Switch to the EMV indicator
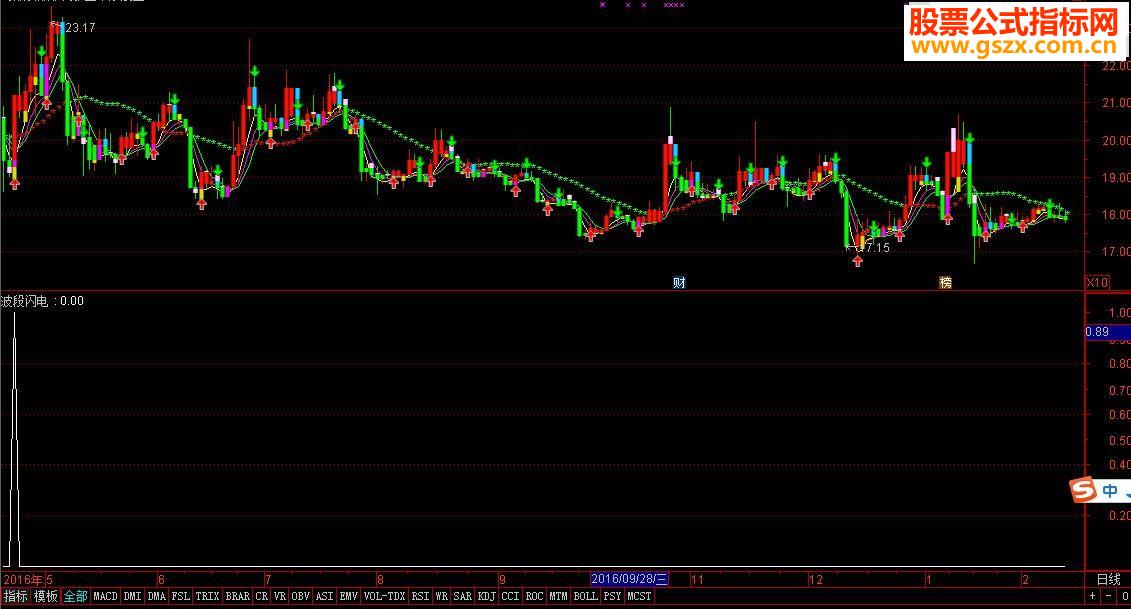The height and width of the screenshot is (609, 1131). click(x=349, y=597)
